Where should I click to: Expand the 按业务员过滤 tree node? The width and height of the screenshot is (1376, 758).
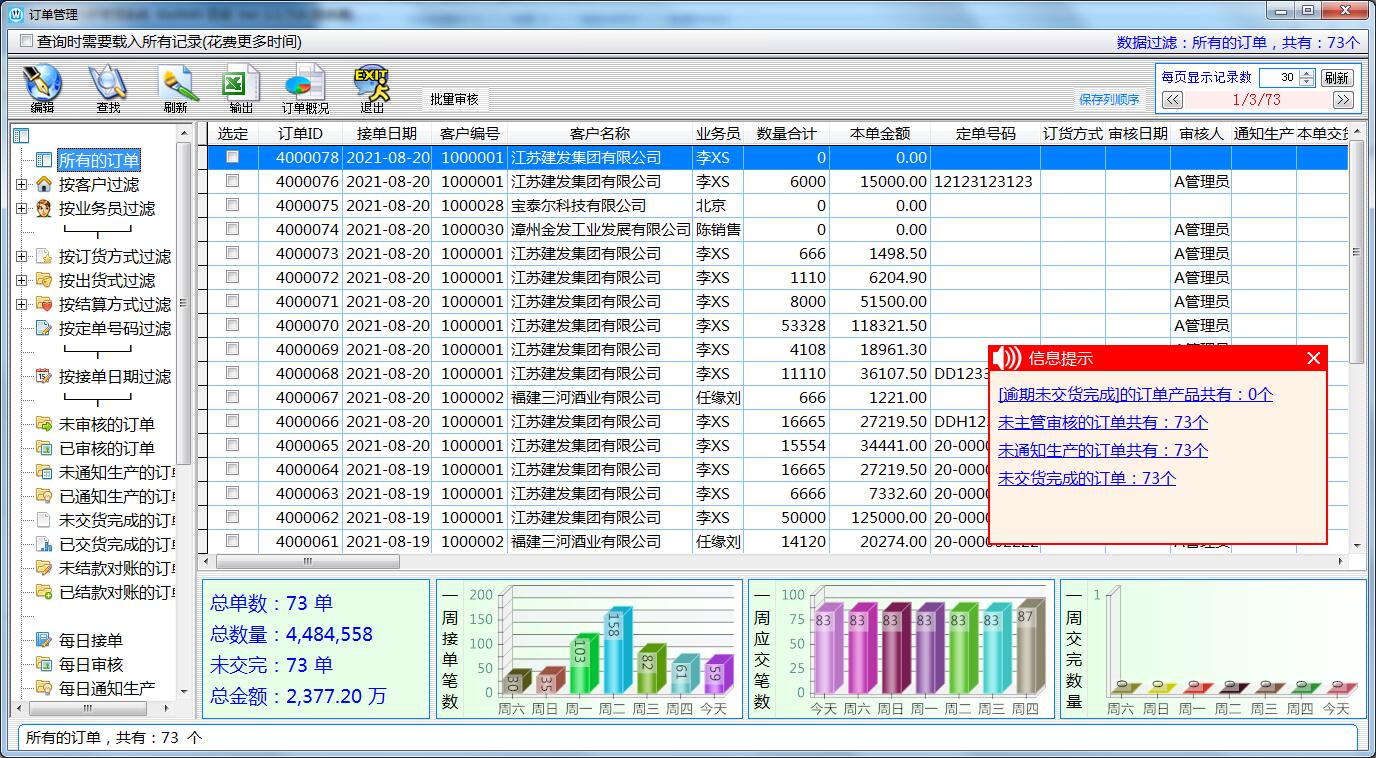22,208
